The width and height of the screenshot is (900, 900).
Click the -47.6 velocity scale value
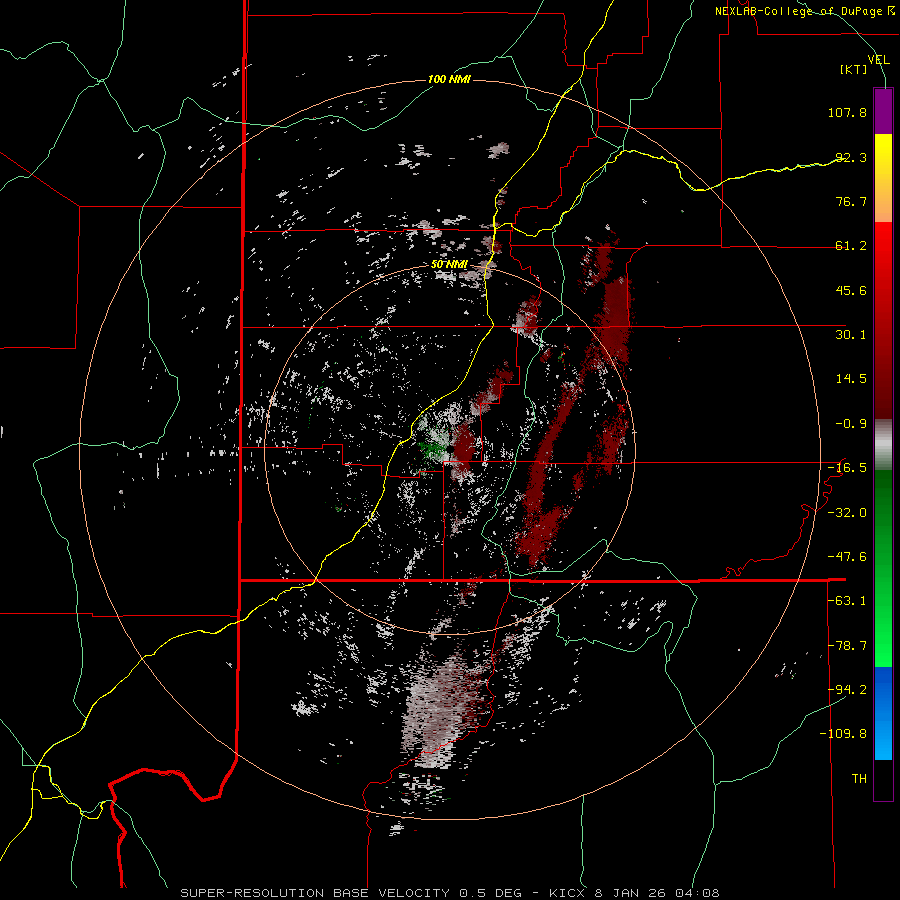click(x=847, y=557)
